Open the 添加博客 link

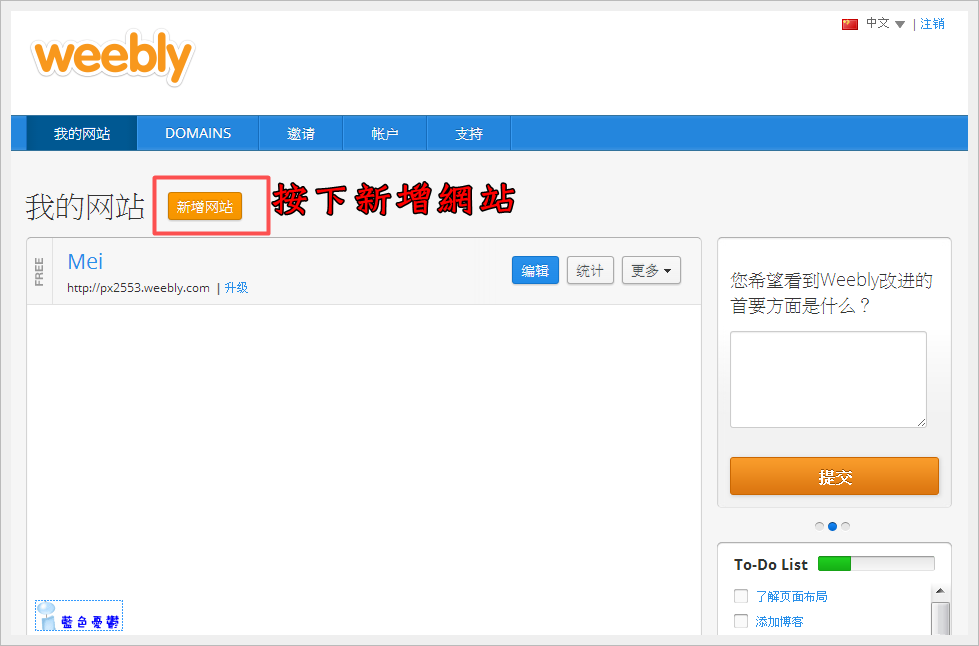pos(779,622)
